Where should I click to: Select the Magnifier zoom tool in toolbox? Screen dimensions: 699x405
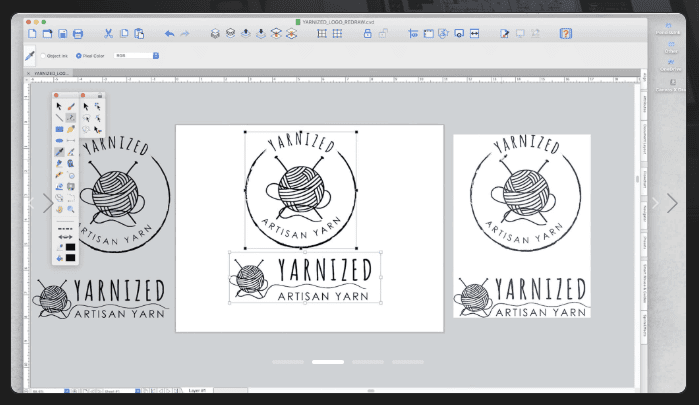point(71,210)
